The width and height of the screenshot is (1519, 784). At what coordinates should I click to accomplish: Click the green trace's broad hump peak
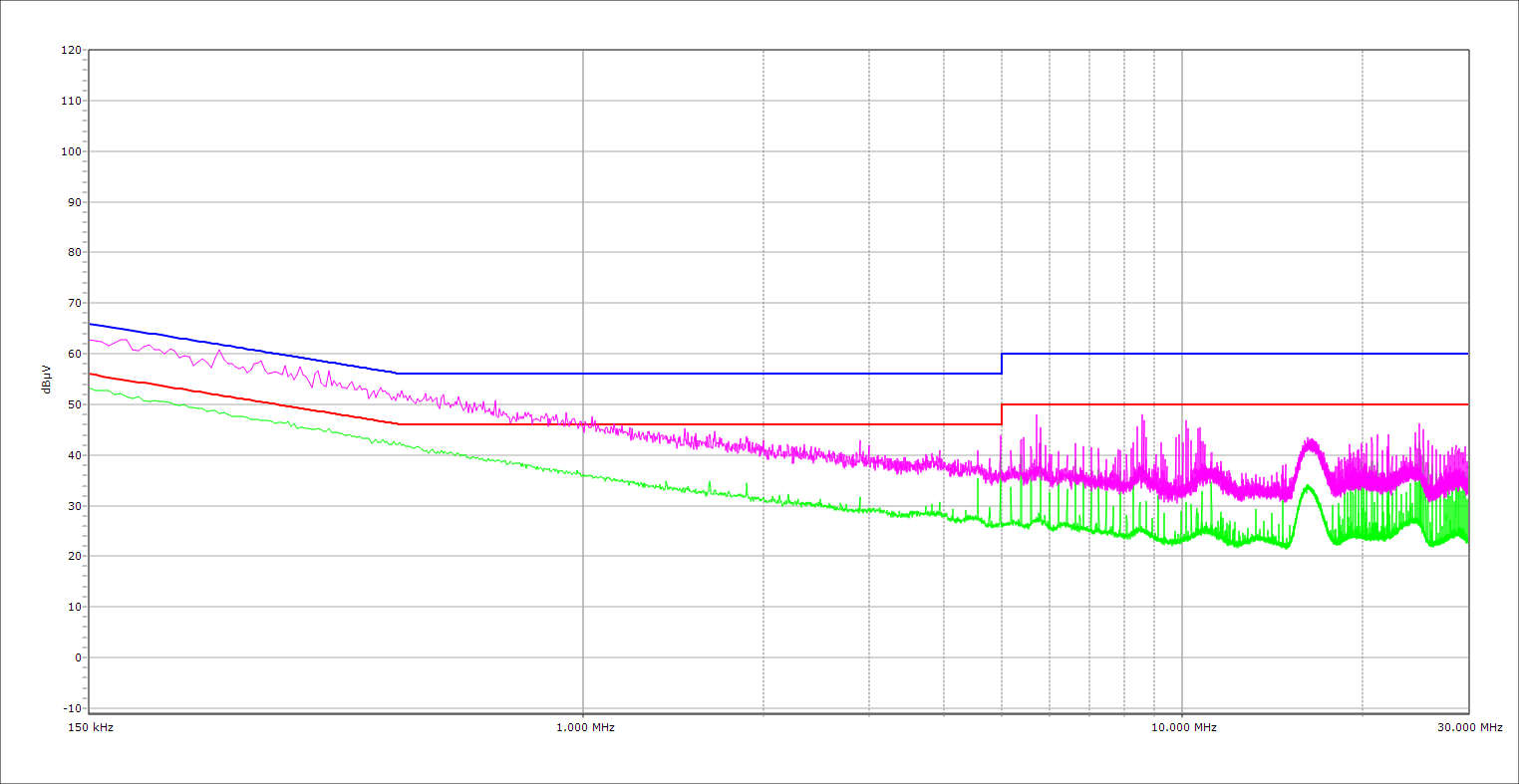[1308, 487]
